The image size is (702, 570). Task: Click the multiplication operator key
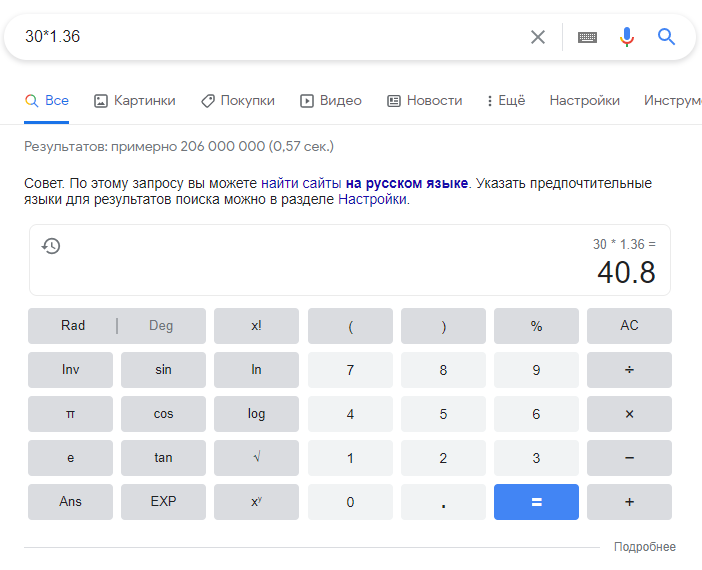(x=629, y=414)
